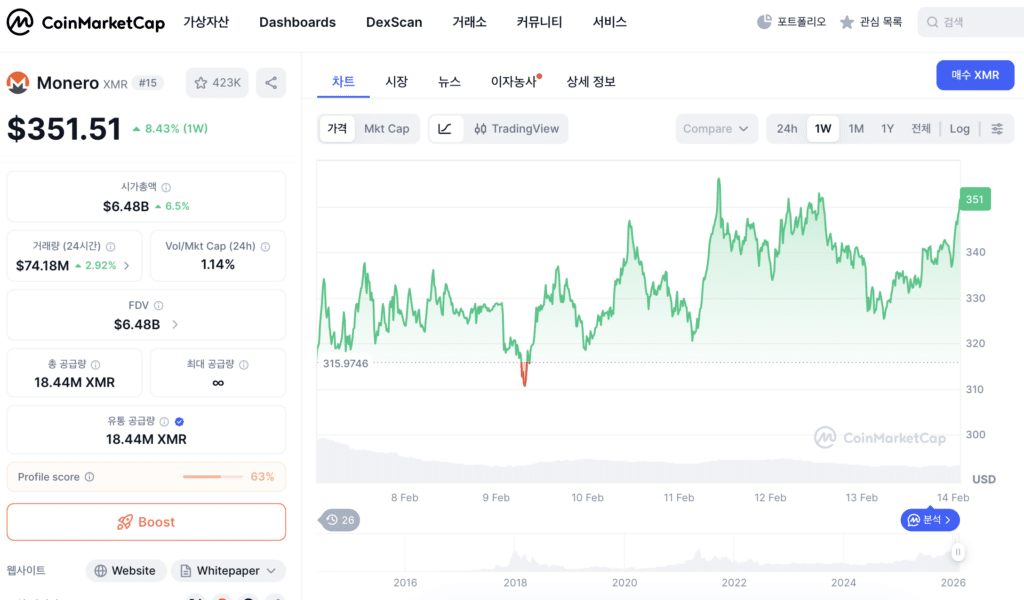Open the Dashboards menu
Viewport: 1024px width, 600px height.
tap(297, 22)
